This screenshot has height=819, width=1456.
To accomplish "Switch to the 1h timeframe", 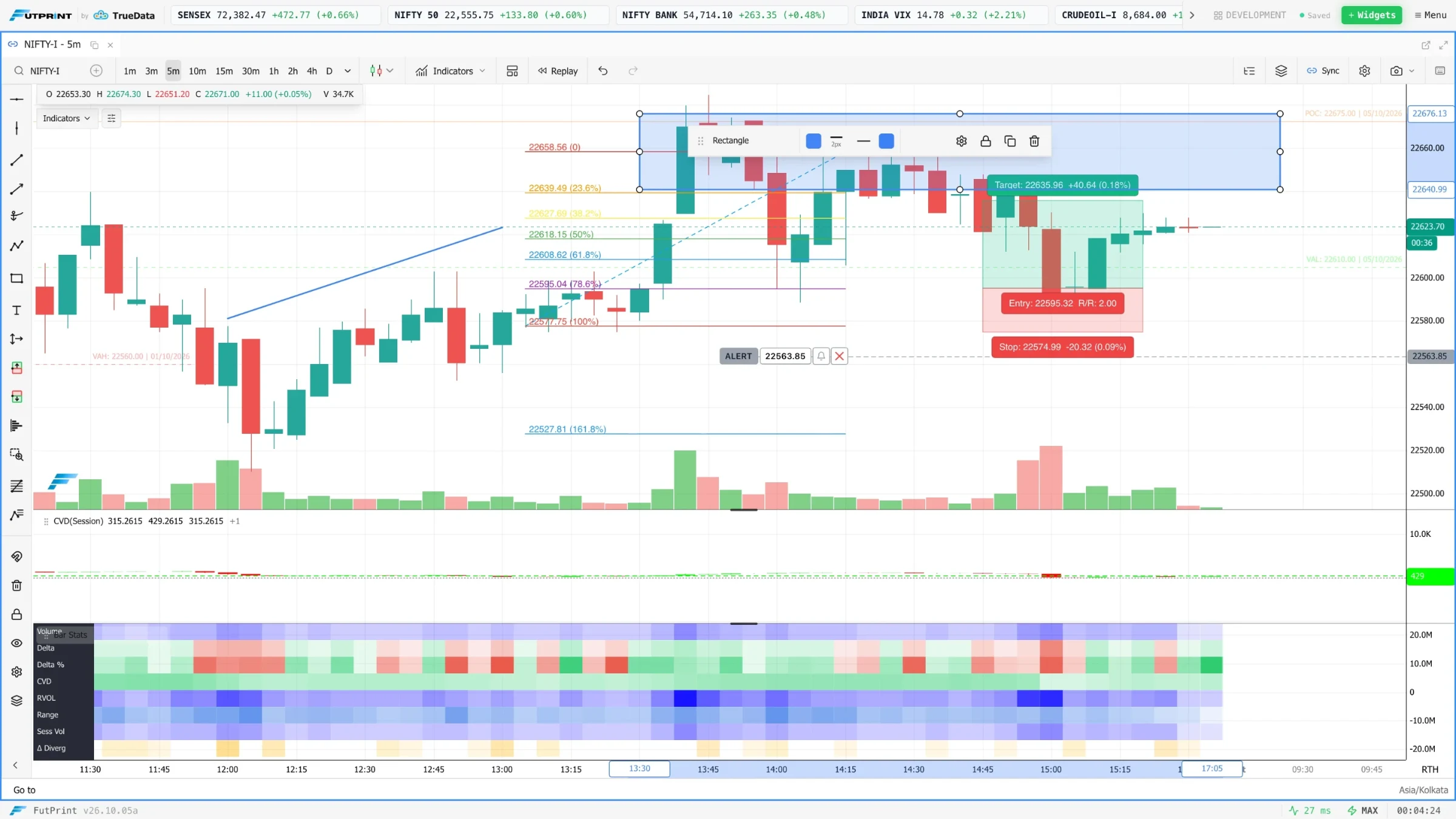I will [x=274, y=71].
